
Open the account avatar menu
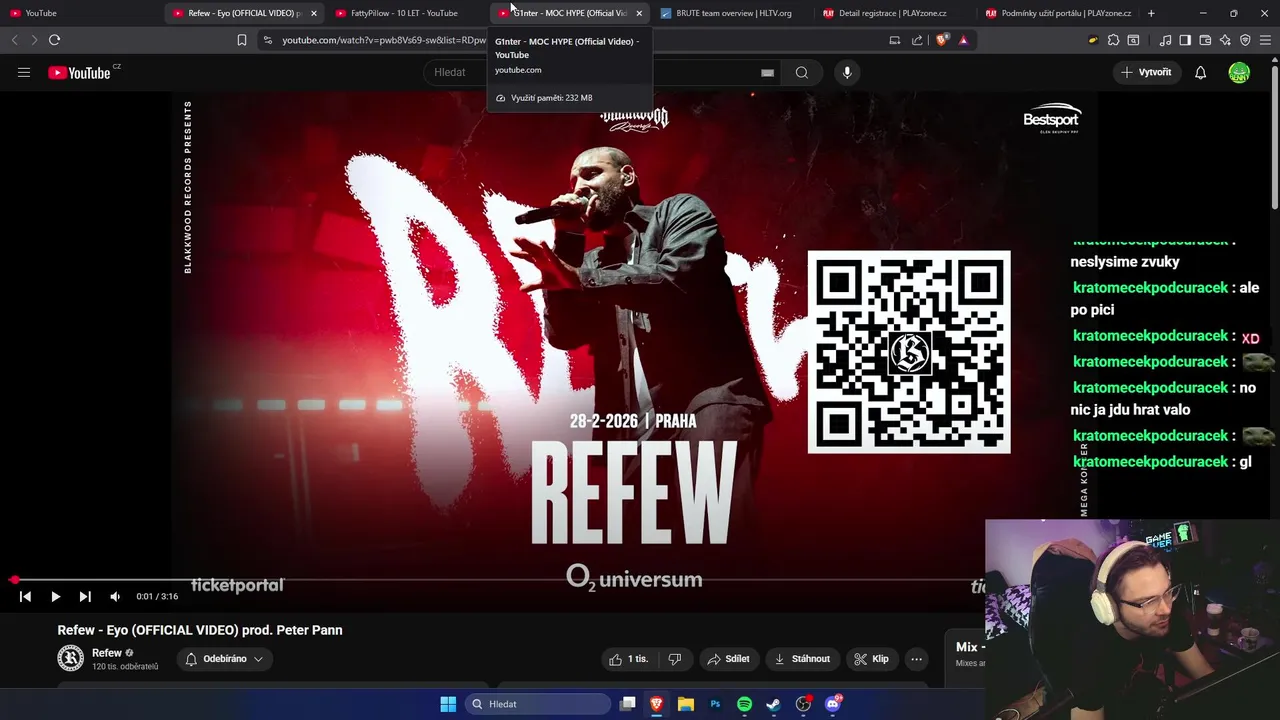pyautogui.click(x=1239, y=72)
